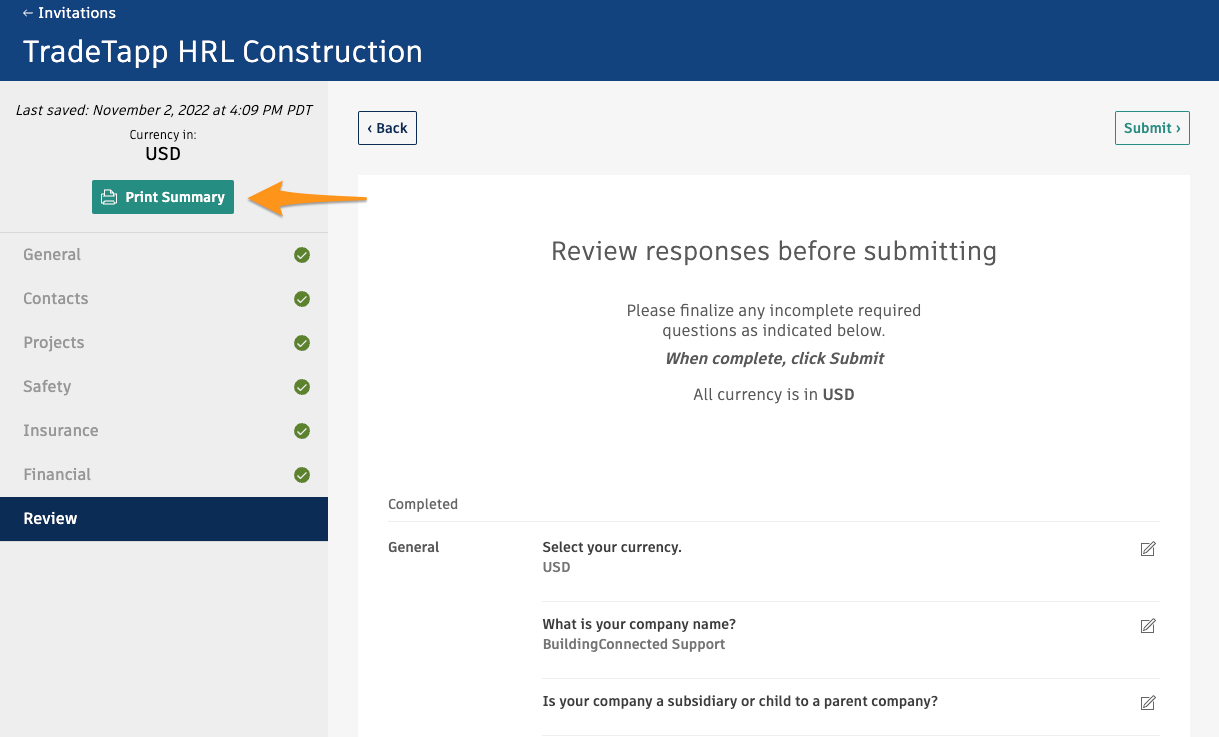Open the General section in sidebar
Screen dimensions: 1219x737
52,255
